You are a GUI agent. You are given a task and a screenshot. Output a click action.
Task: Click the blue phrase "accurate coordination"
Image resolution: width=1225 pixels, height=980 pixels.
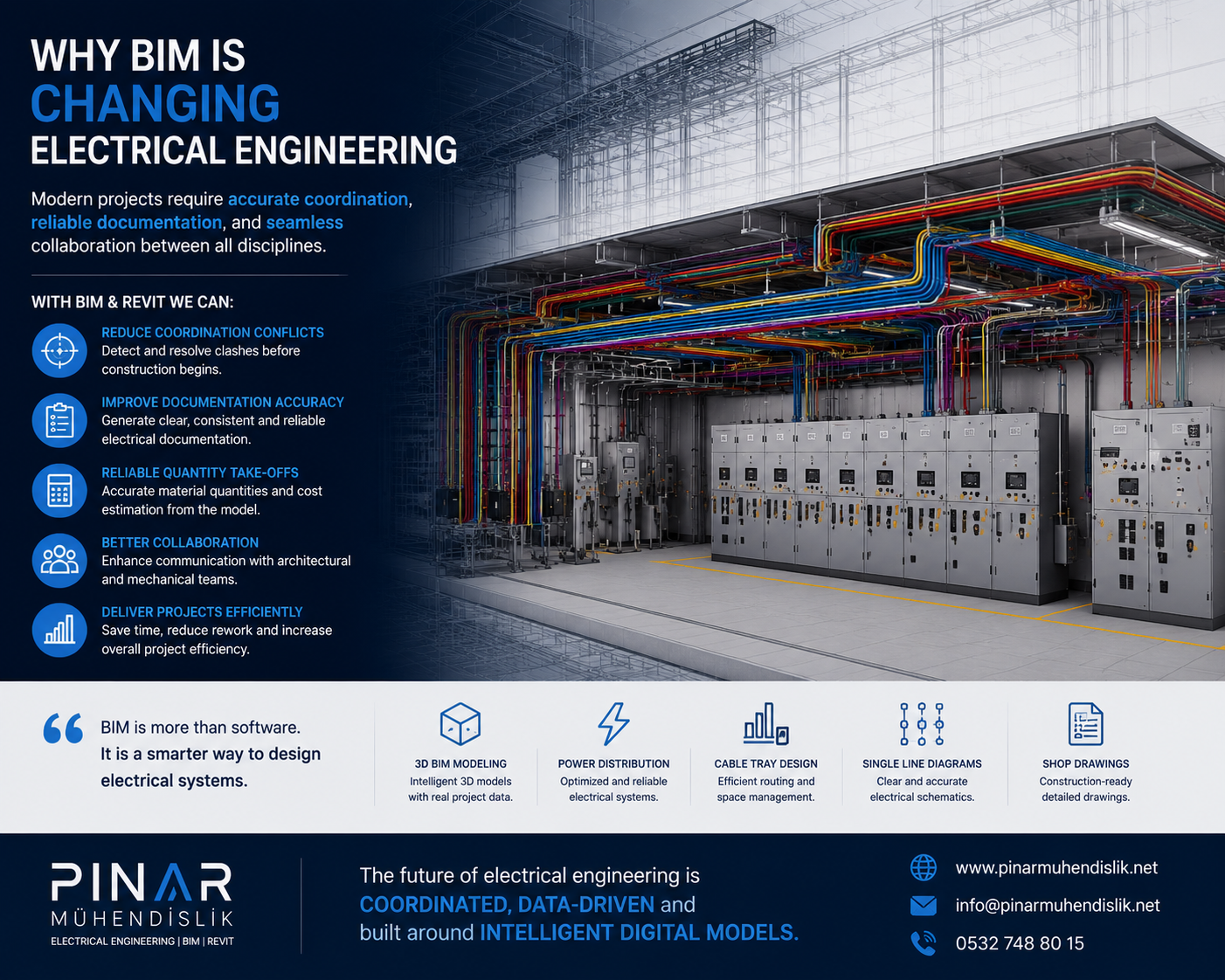tap(318, 199)
